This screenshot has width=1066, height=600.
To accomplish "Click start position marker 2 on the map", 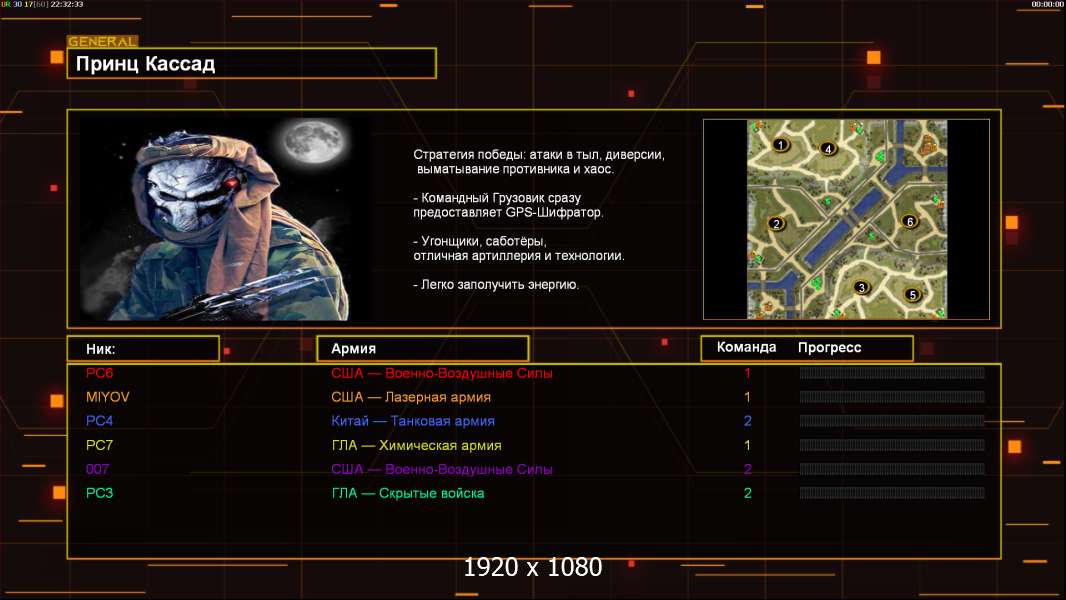I will click(776, 224).
